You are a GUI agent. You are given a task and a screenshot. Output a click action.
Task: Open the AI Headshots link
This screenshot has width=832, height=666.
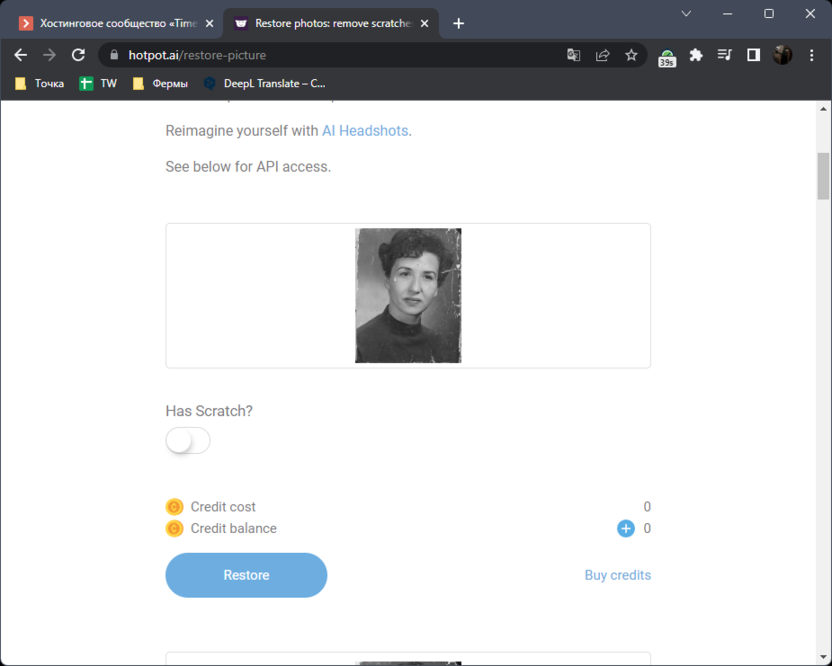click(365, 130)
